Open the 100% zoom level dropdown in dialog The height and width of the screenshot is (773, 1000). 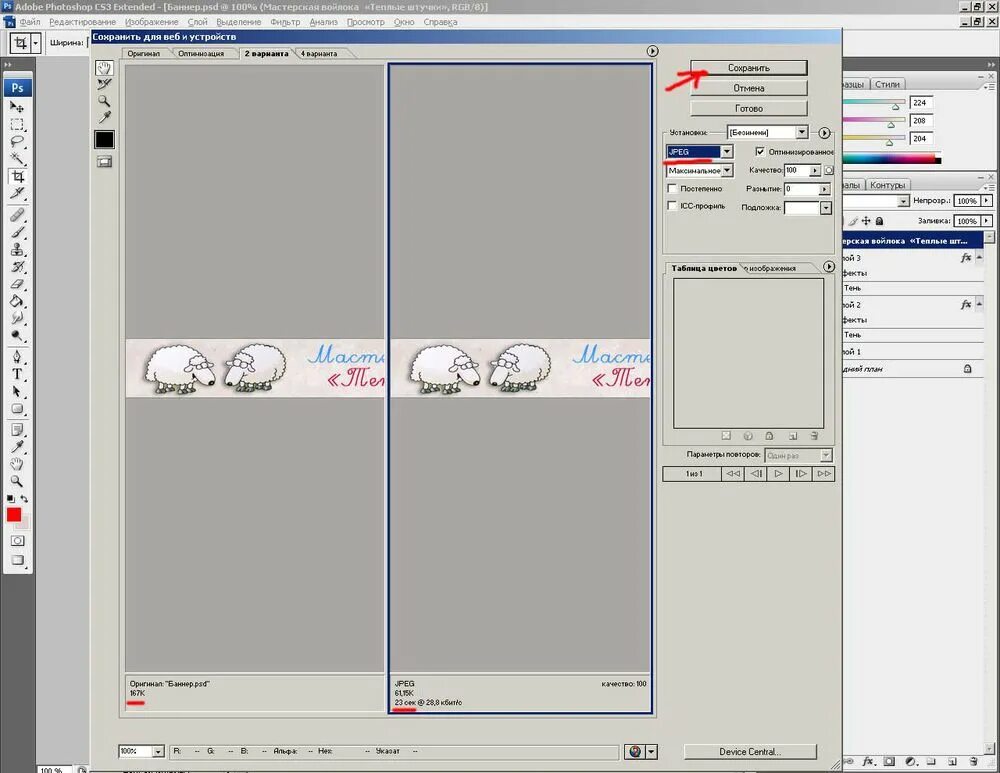click(158, 751)
